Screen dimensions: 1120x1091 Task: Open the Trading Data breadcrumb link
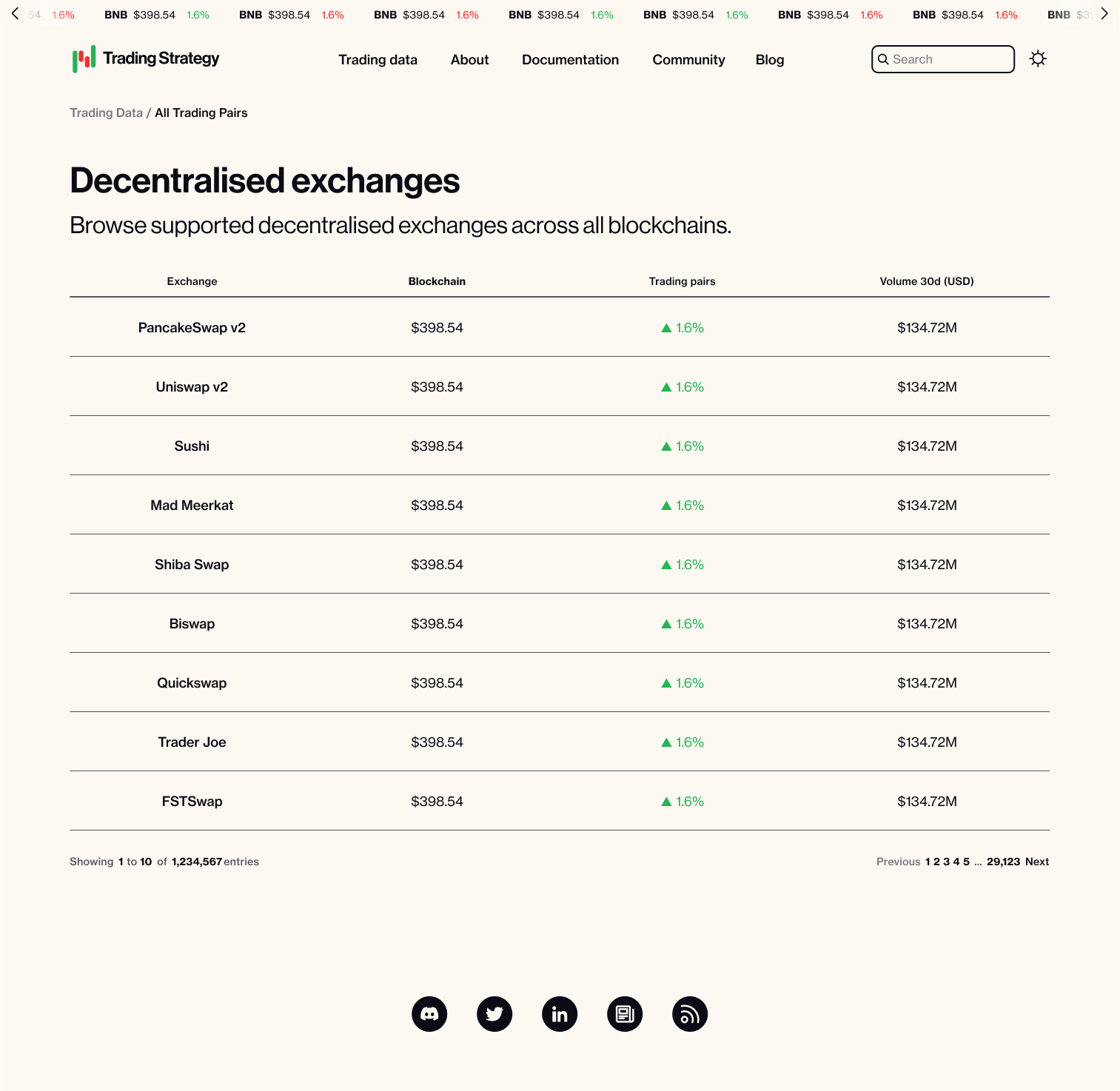tap(106, 113)
